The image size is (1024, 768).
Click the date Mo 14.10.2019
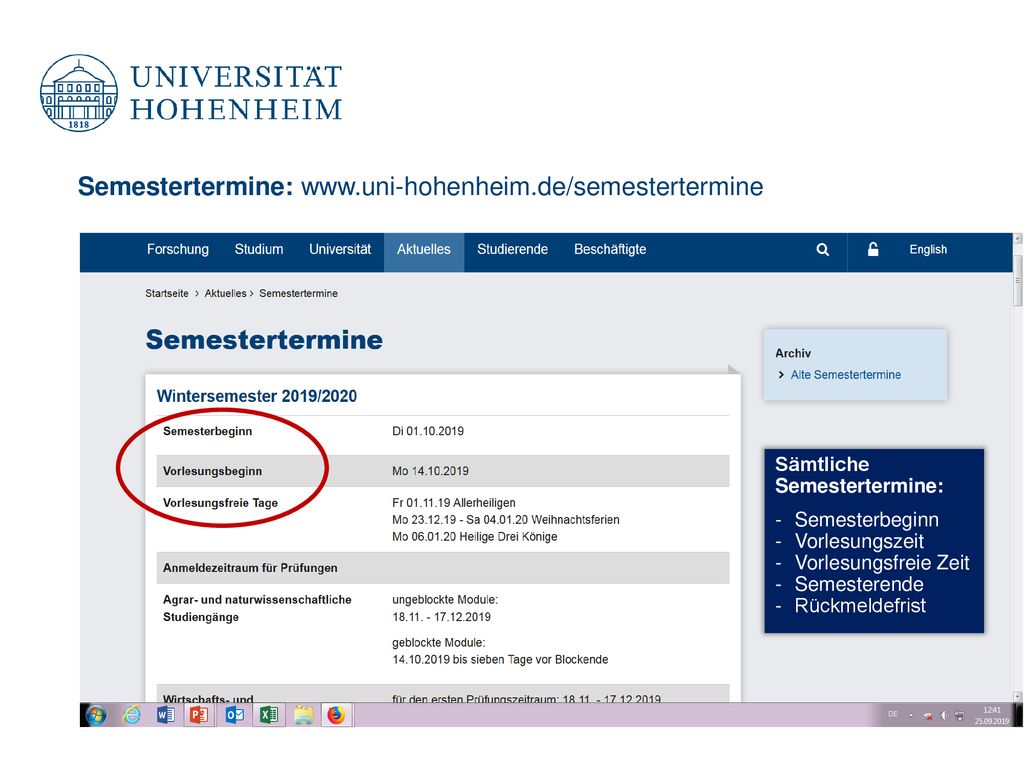coord(430,472)
